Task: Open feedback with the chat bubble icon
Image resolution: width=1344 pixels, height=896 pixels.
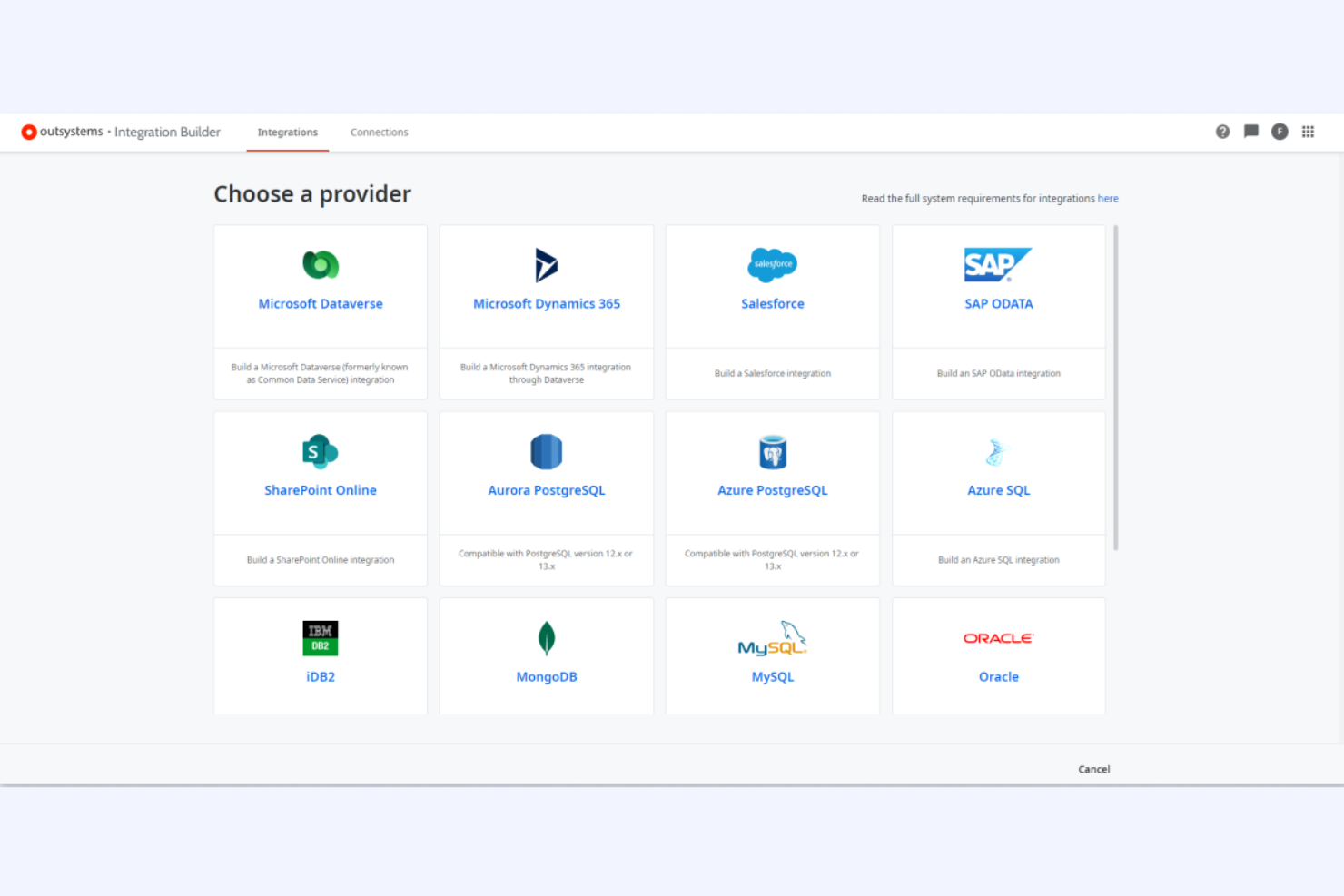Action: [1250, 132]
